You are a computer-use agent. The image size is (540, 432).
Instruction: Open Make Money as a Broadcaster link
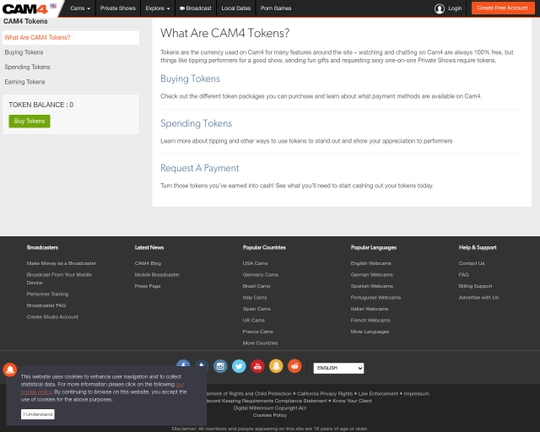tap(61, 263)
